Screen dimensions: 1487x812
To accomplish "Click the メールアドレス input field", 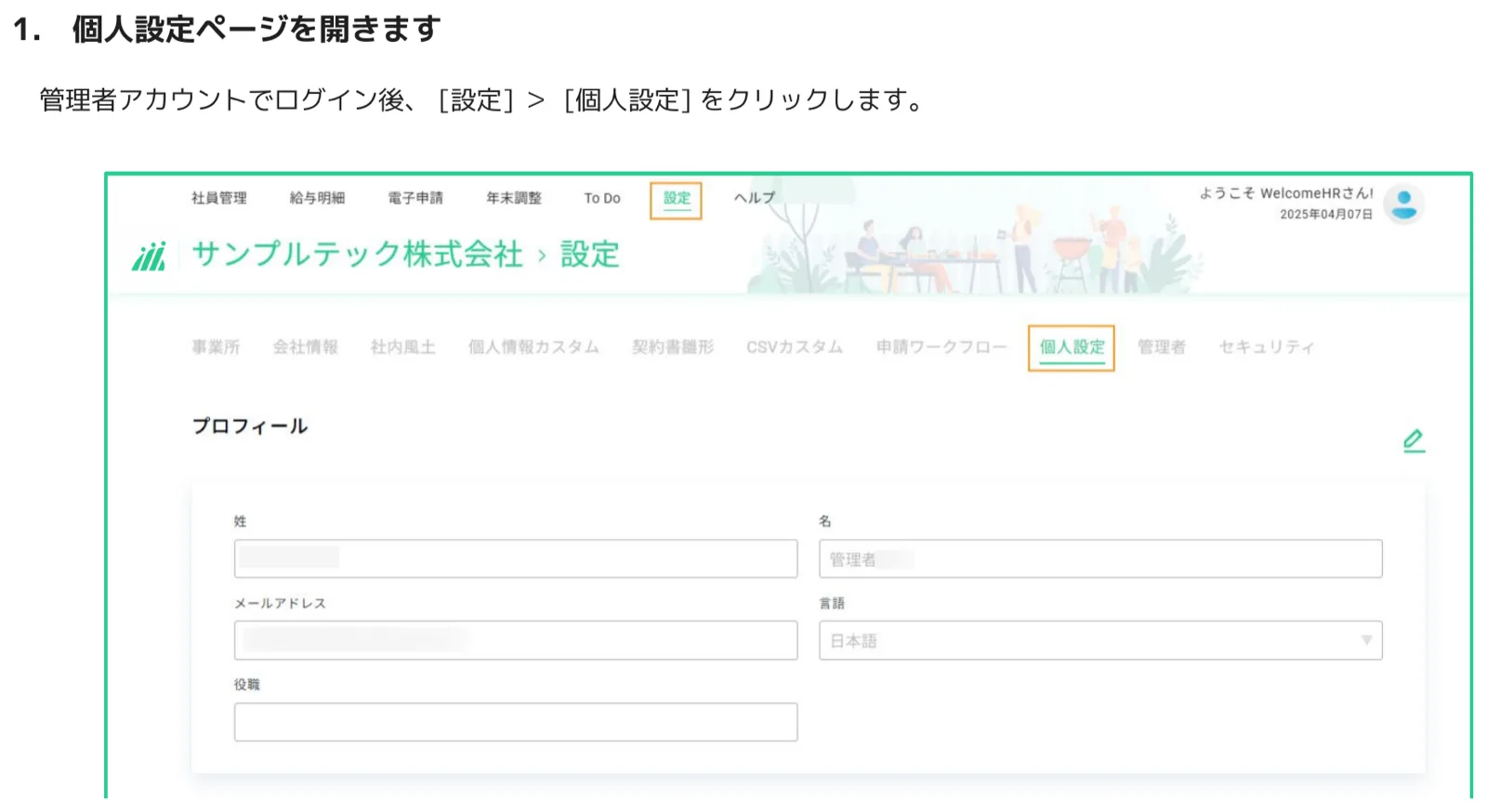I will point(516,640).
